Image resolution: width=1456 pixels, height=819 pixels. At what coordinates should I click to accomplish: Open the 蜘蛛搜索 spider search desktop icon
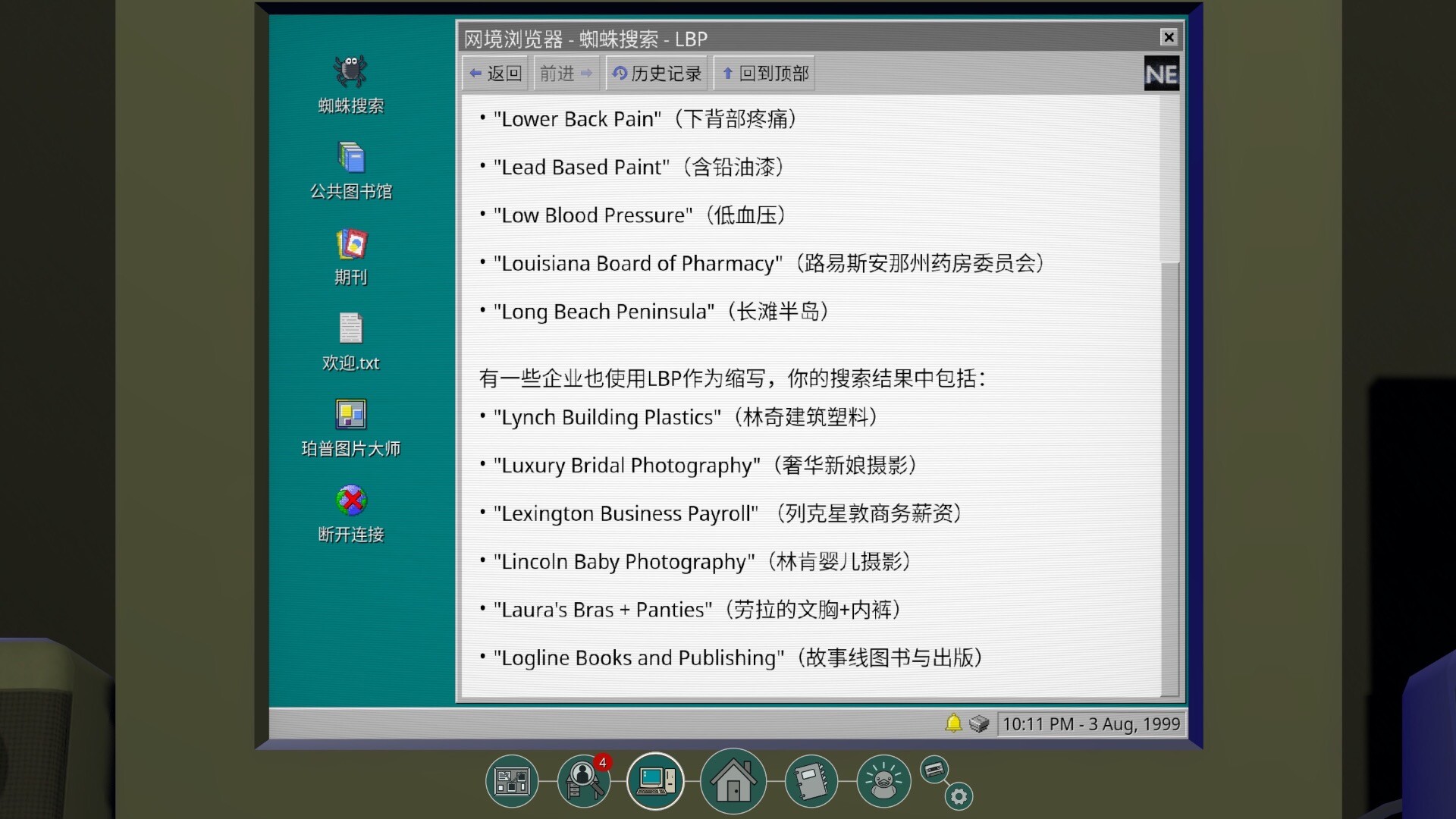coord(350,72)
